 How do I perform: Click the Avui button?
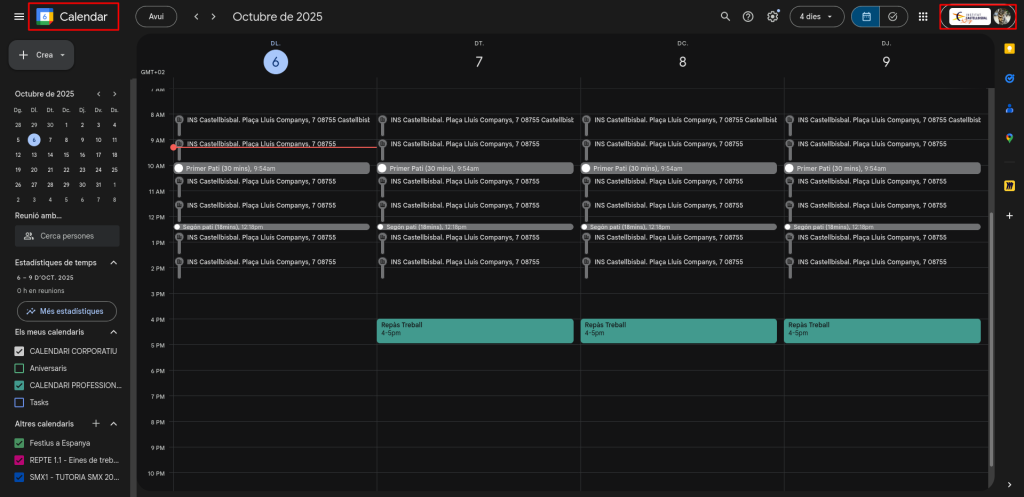(x=156, y=17)
